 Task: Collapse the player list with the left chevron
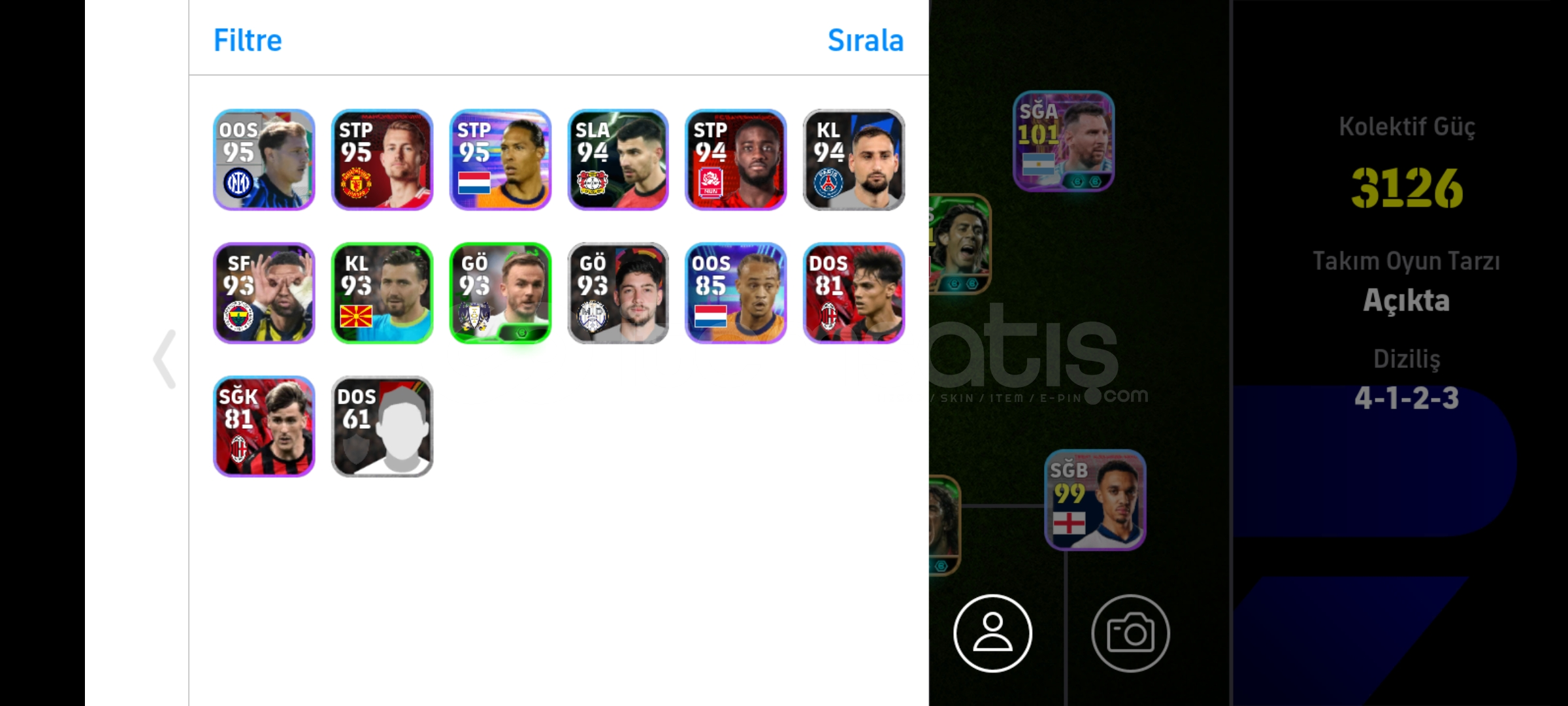[165, 359]
